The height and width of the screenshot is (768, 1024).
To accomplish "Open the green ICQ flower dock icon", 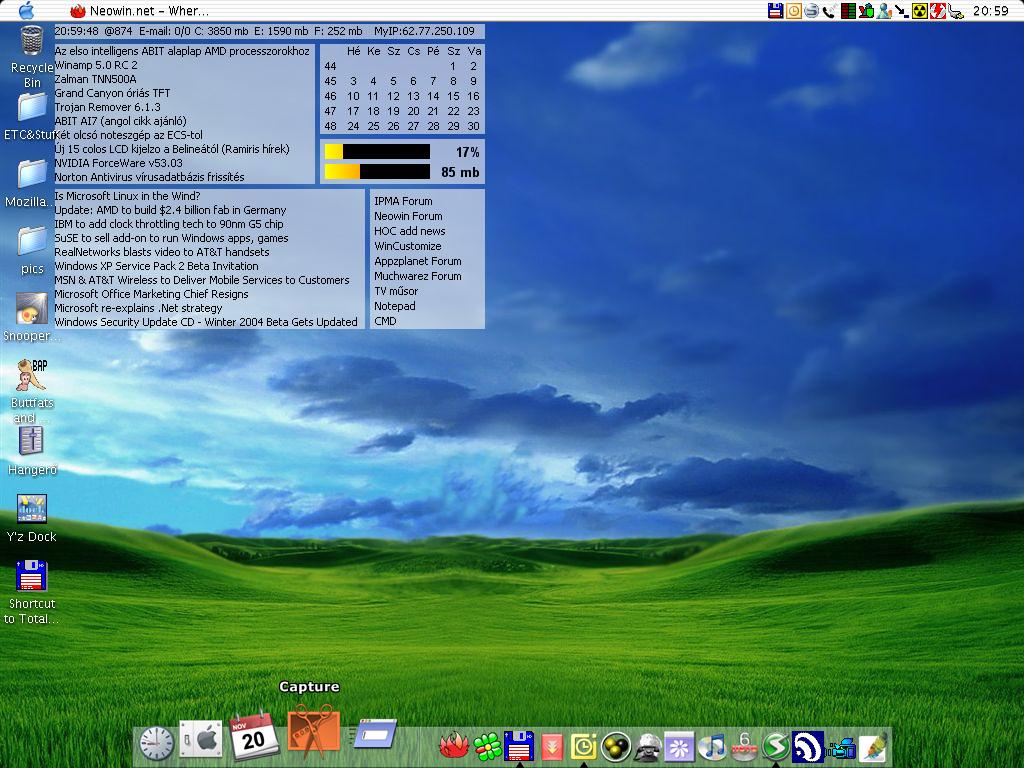I will (487, 746).
